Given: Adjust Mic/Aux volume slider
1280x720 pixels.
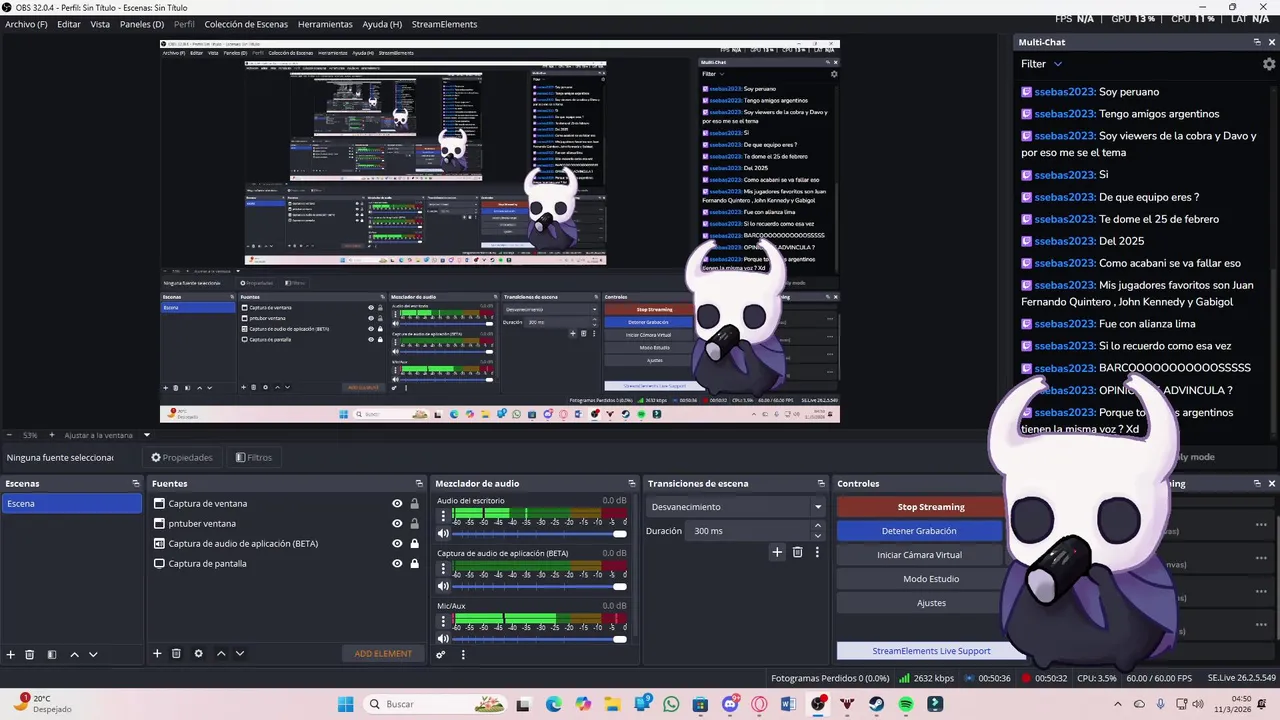Looking at the screenshot, I should click(541, 639).
